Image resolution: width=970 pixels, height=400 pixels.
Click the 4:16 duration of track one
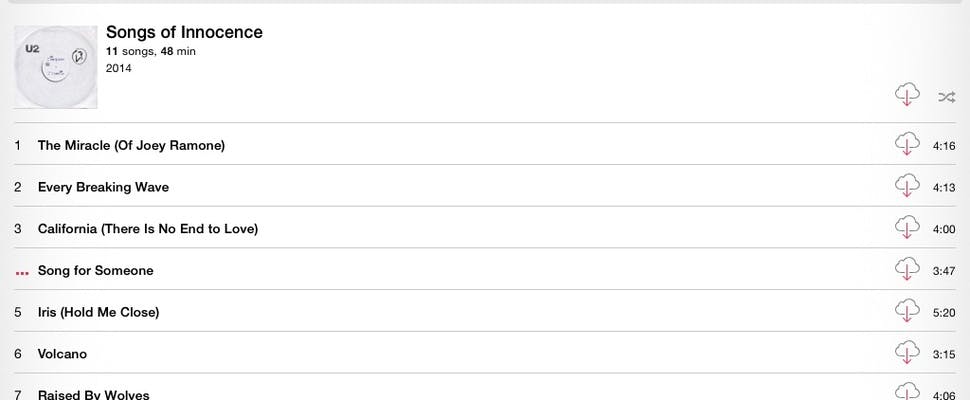tap(943, 146)
